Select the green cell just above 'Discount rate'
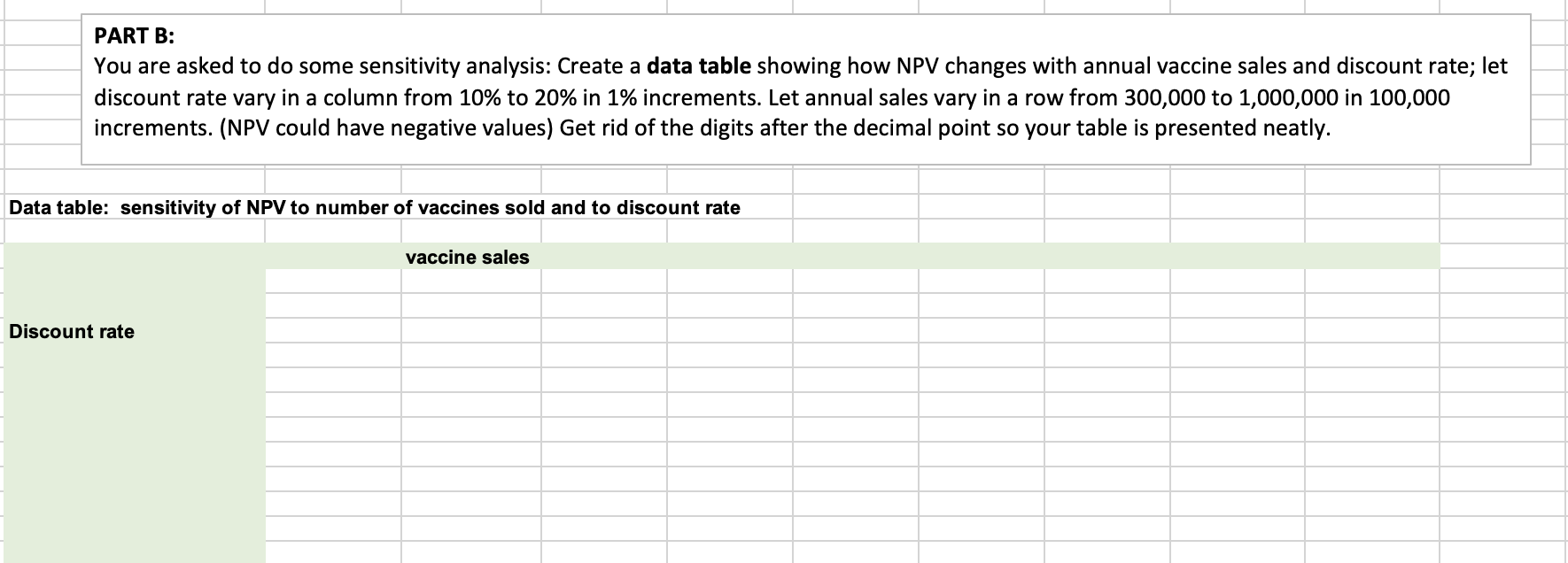This screenshot has width=1568, height=563. click(133, 306)
